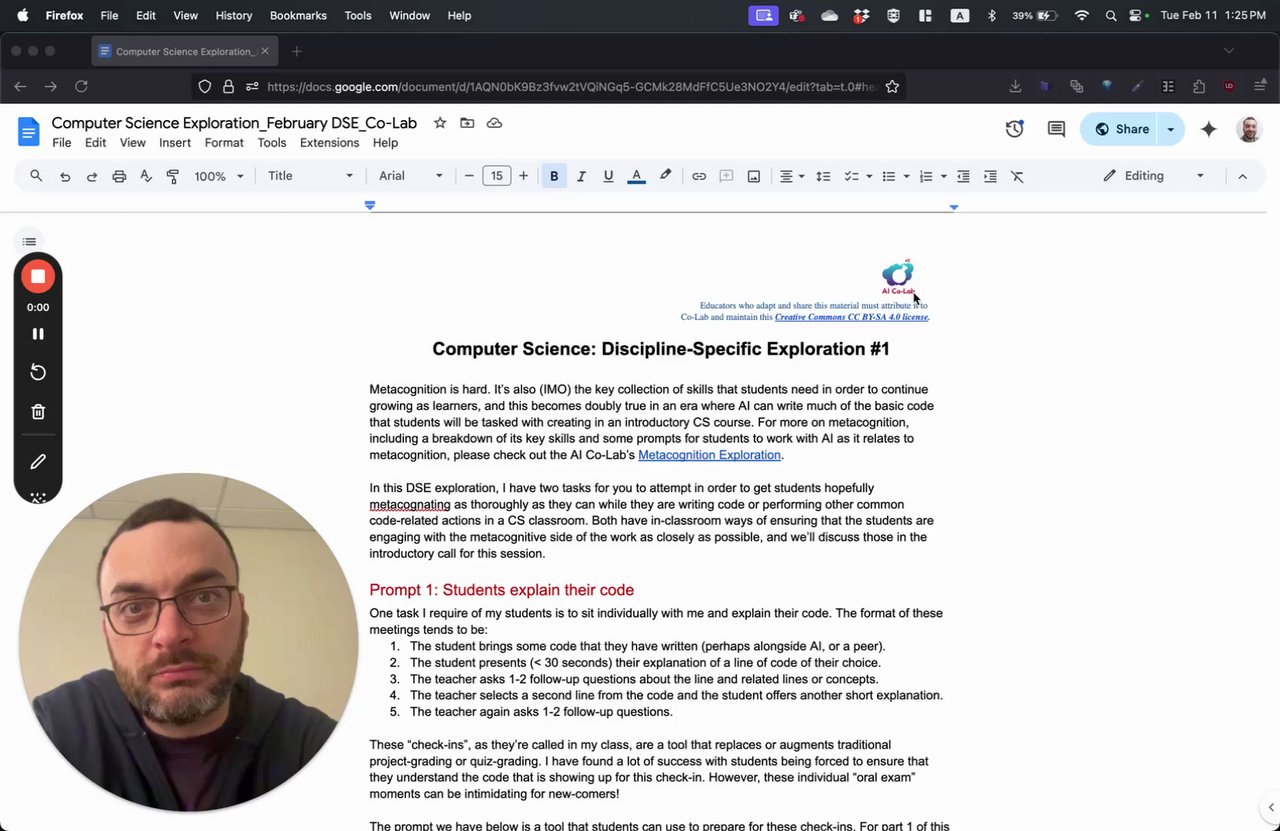Run spelling and grammar check
The width and height of the screenshot is (1280, 831).
(x=146, y=176)
